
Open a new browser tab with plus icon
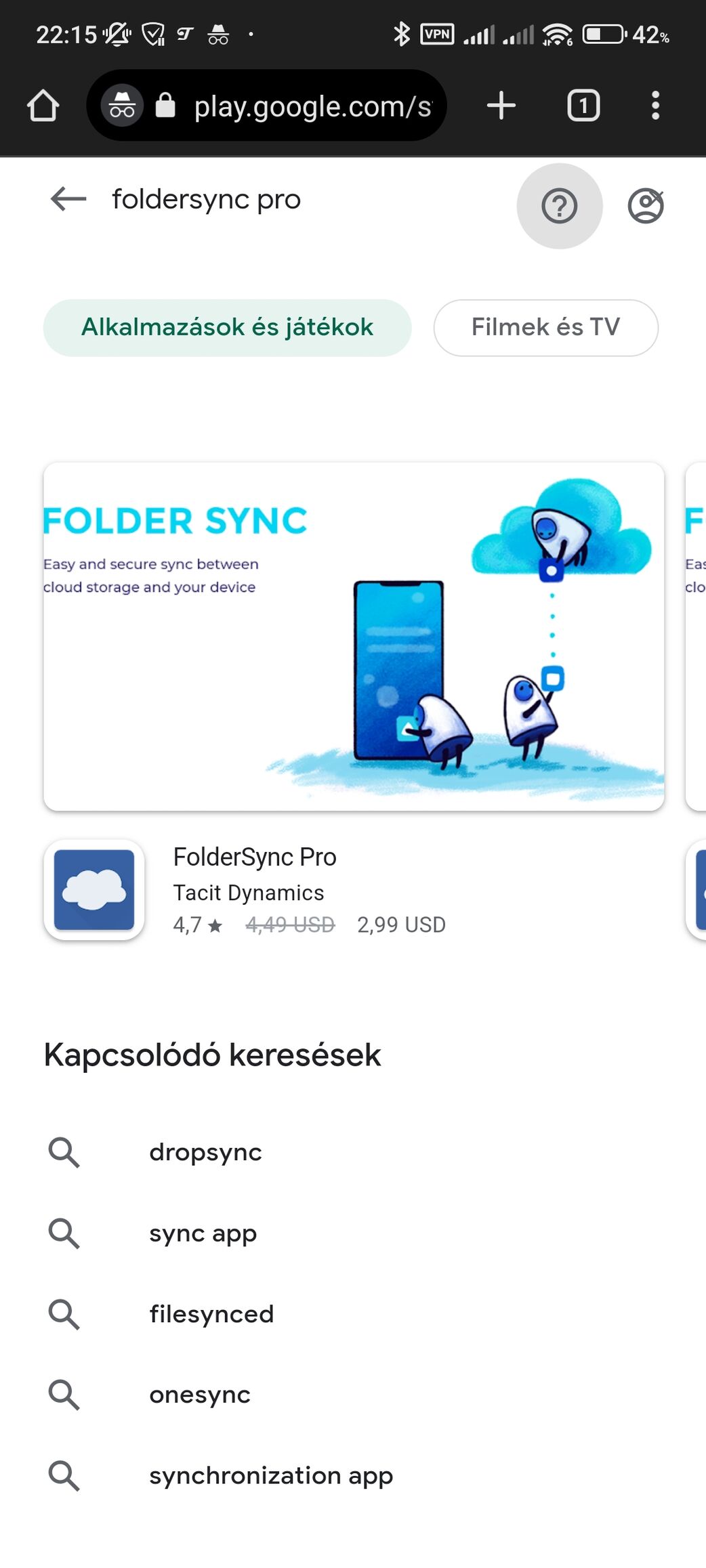pyautogui.click(x=501, y=106)
